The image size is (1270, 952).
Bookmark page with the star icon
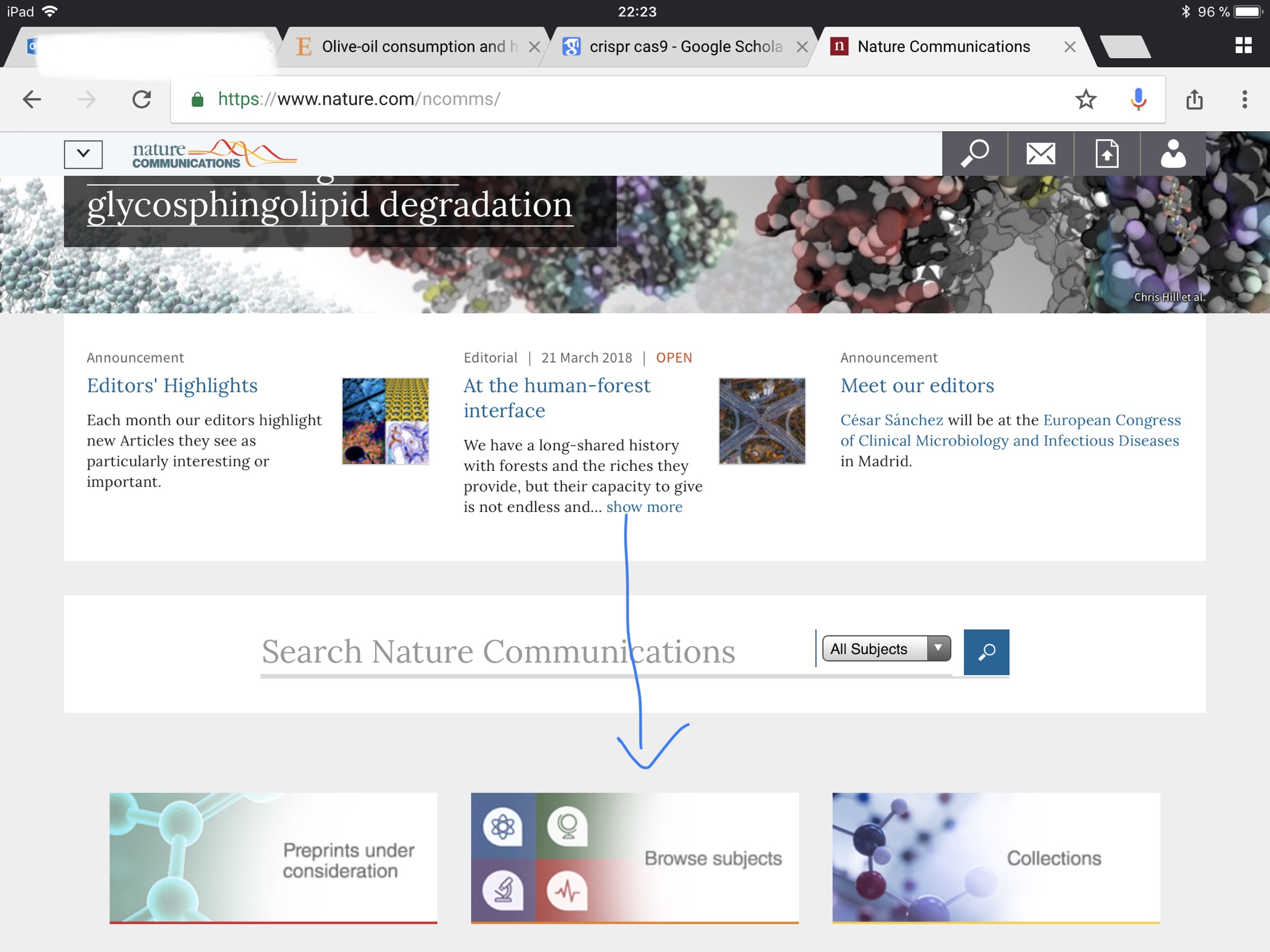click(x=1086, y=99)
